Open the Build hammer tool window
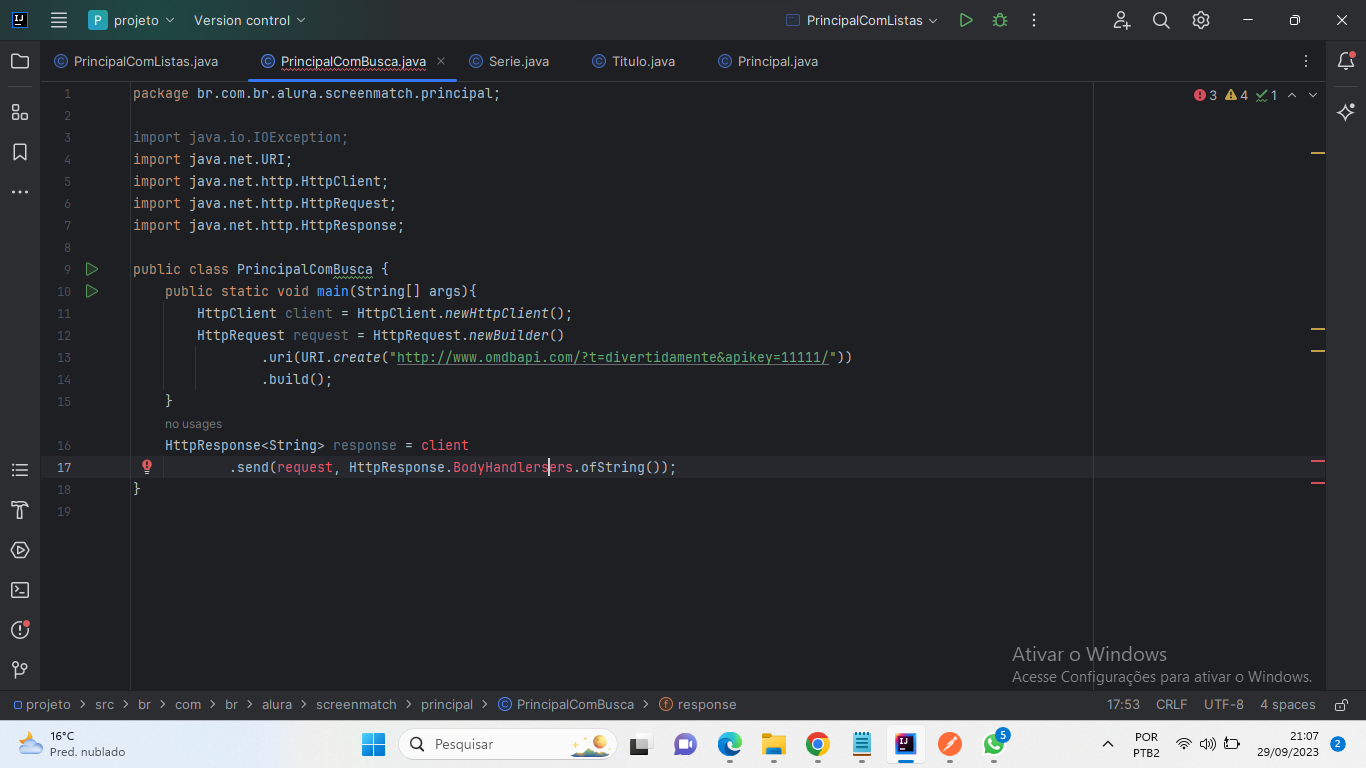Screen dimensions: 1366x768 pos(20,510)
